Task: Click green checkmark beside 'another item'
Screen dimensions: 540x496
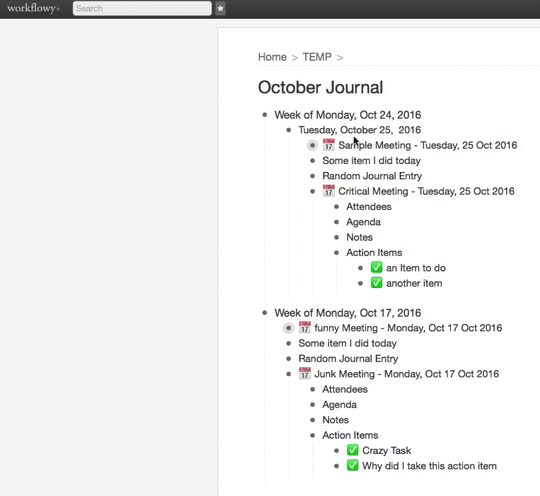Action: pyautogui.click(x=376, y=283)
